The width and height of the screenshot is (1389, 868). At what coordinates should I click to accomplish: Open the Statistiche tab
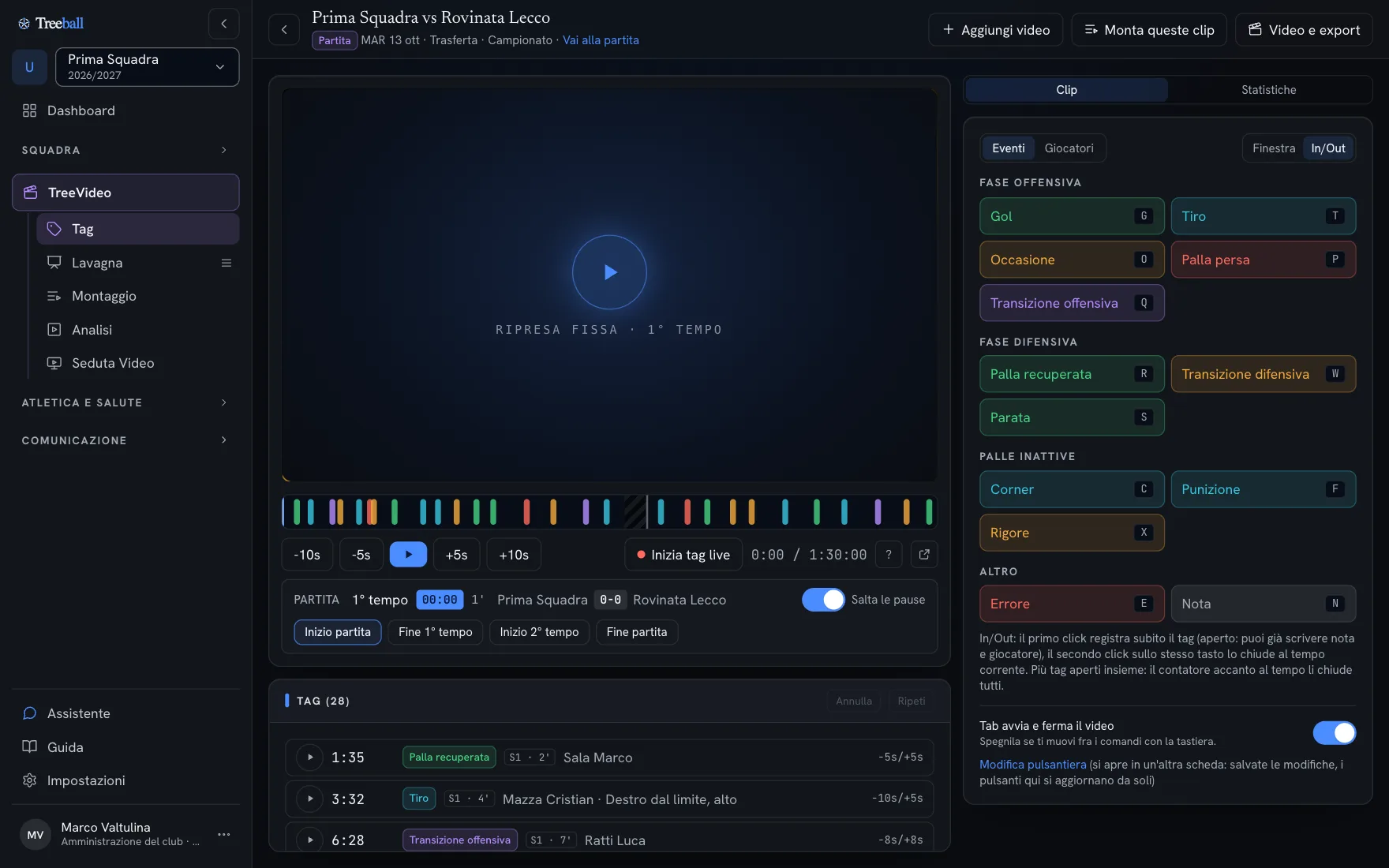[1268, 90]
